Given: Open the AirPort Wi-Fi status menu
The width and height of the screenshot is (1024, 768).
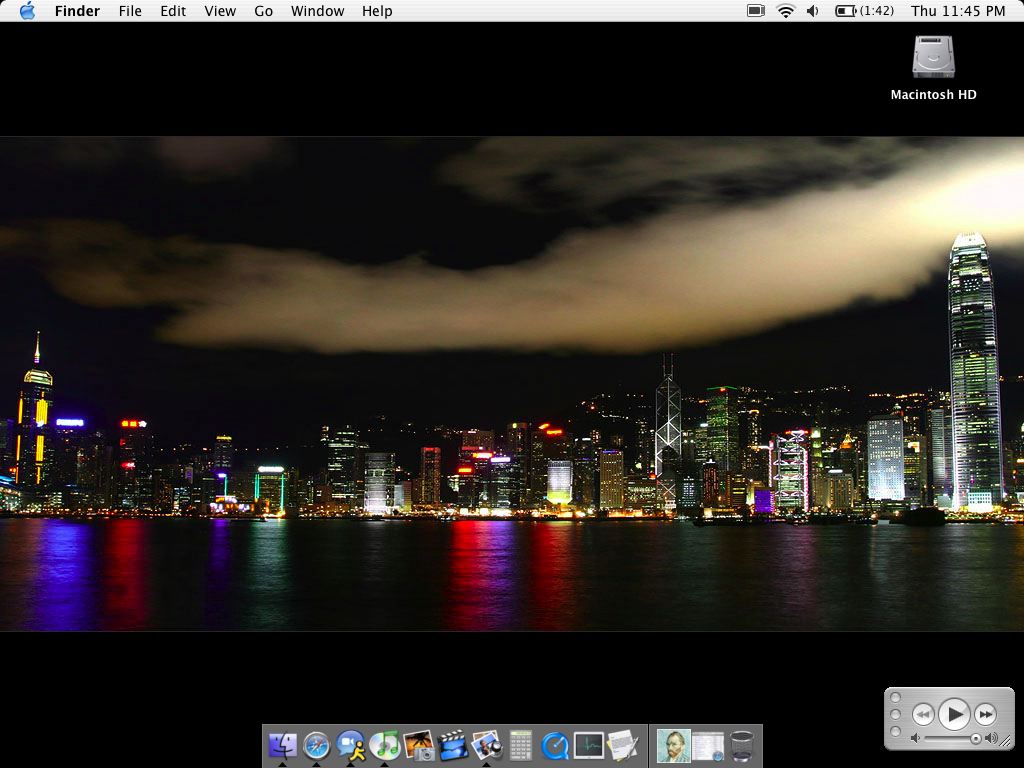Looking at the screenshot, I should (x=785, y=11).
